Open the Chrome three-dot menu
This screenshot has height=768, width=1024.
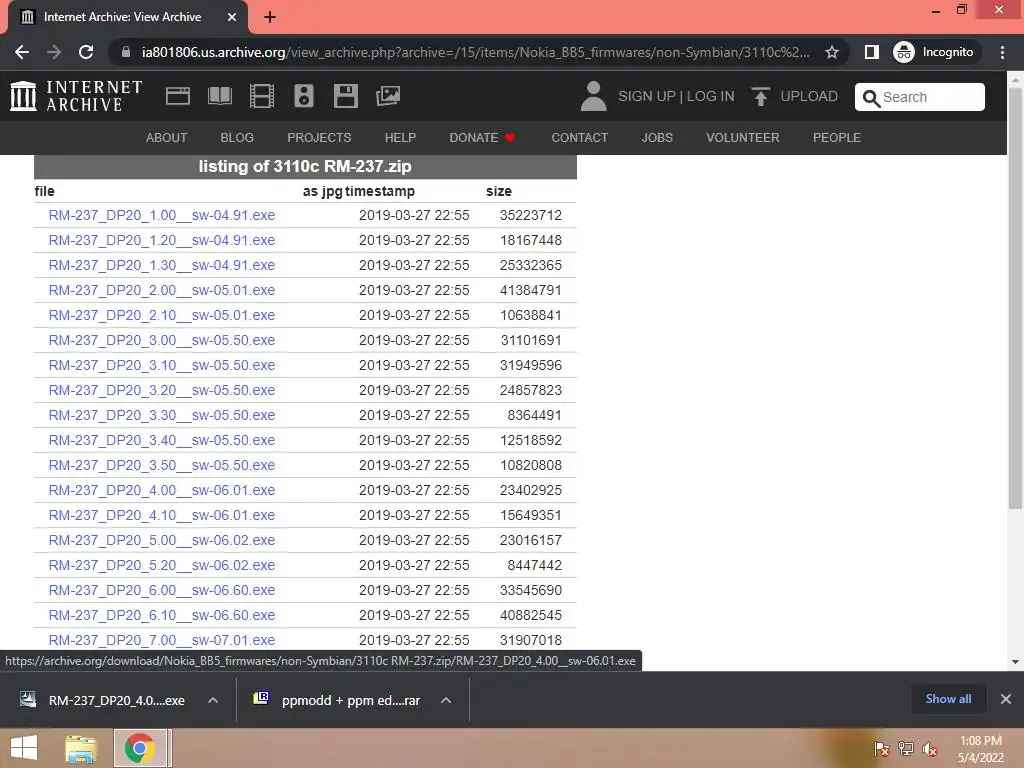pyautogui.click(x=1002, y=52)
